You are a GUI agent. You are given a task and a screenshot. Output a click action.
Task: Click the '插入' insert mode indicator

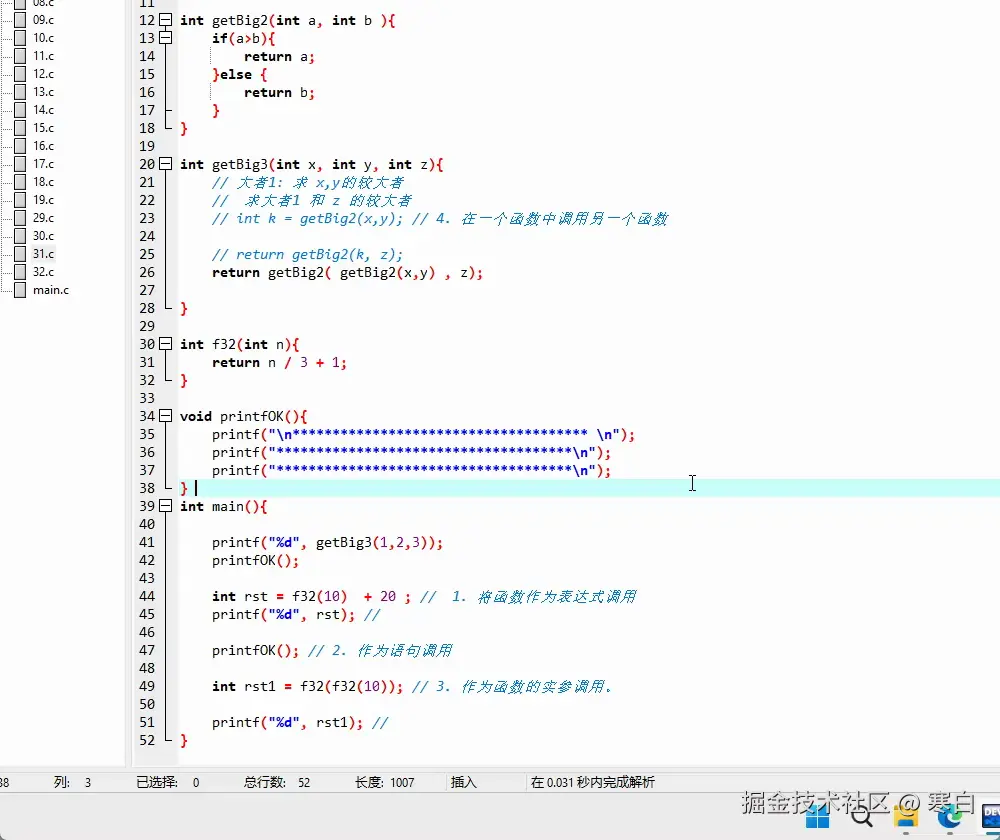464,782
